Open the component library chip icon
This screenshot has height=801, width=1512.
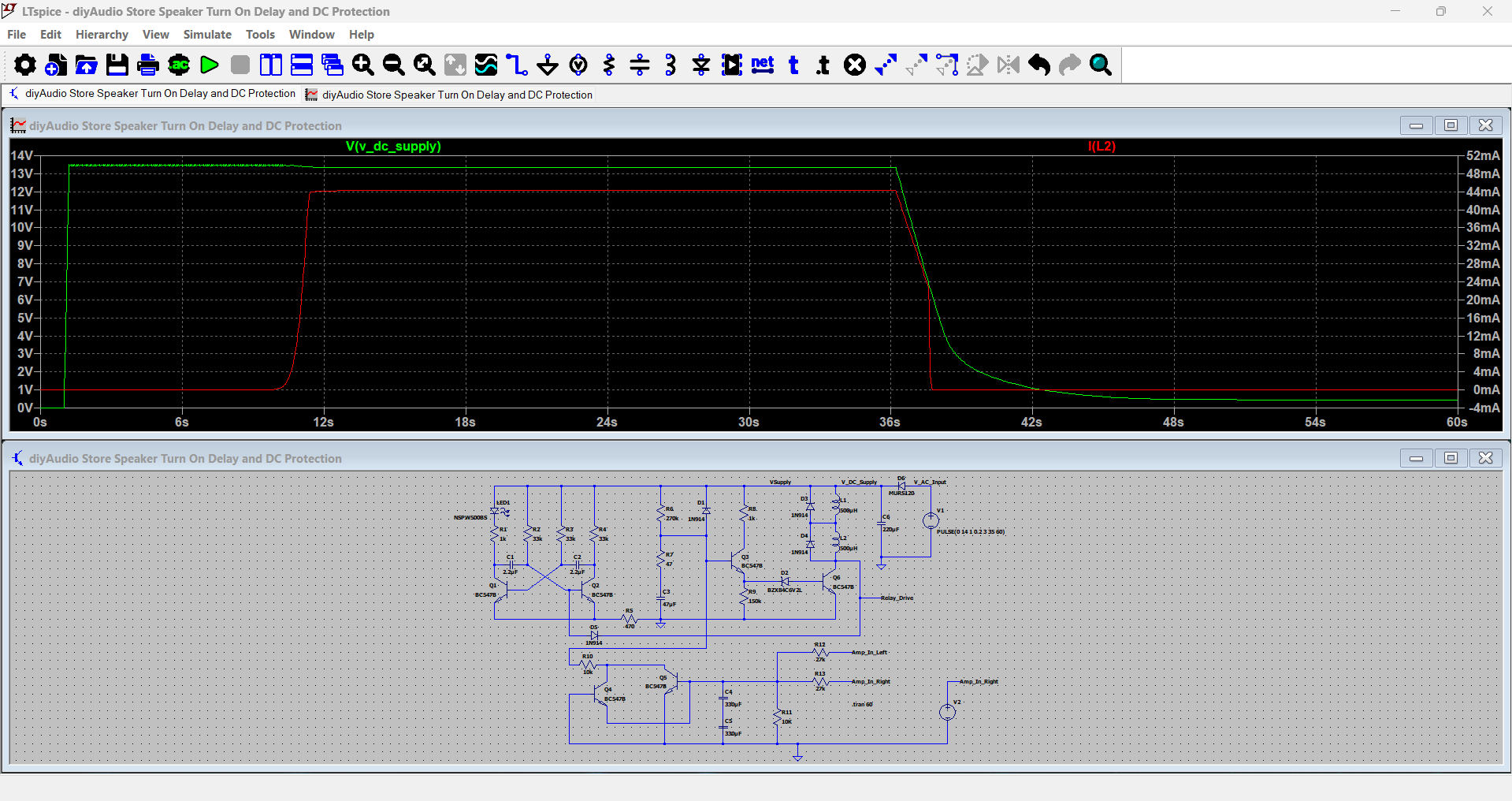732,65
